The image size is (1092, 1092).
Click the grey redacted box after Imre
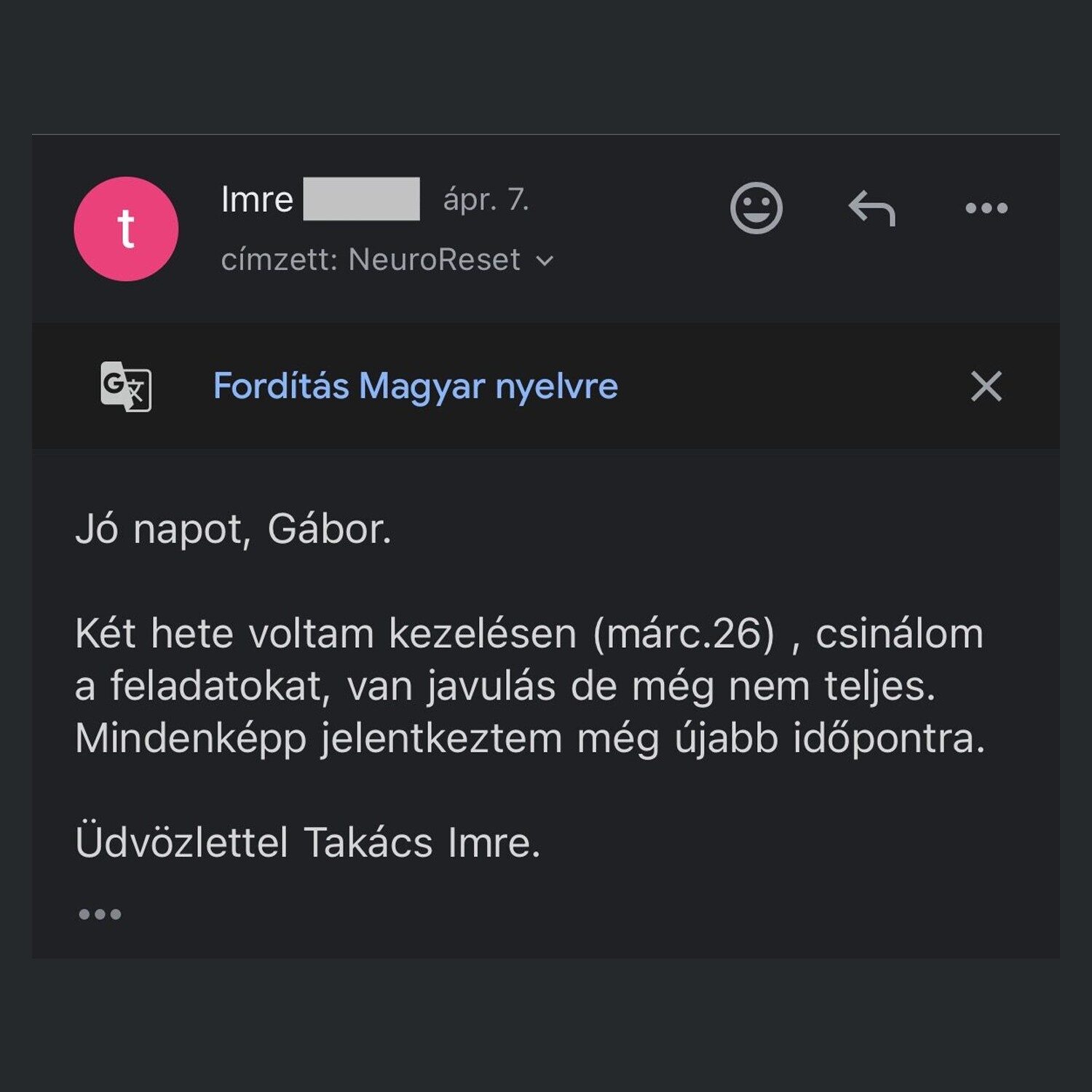point(361,199)
